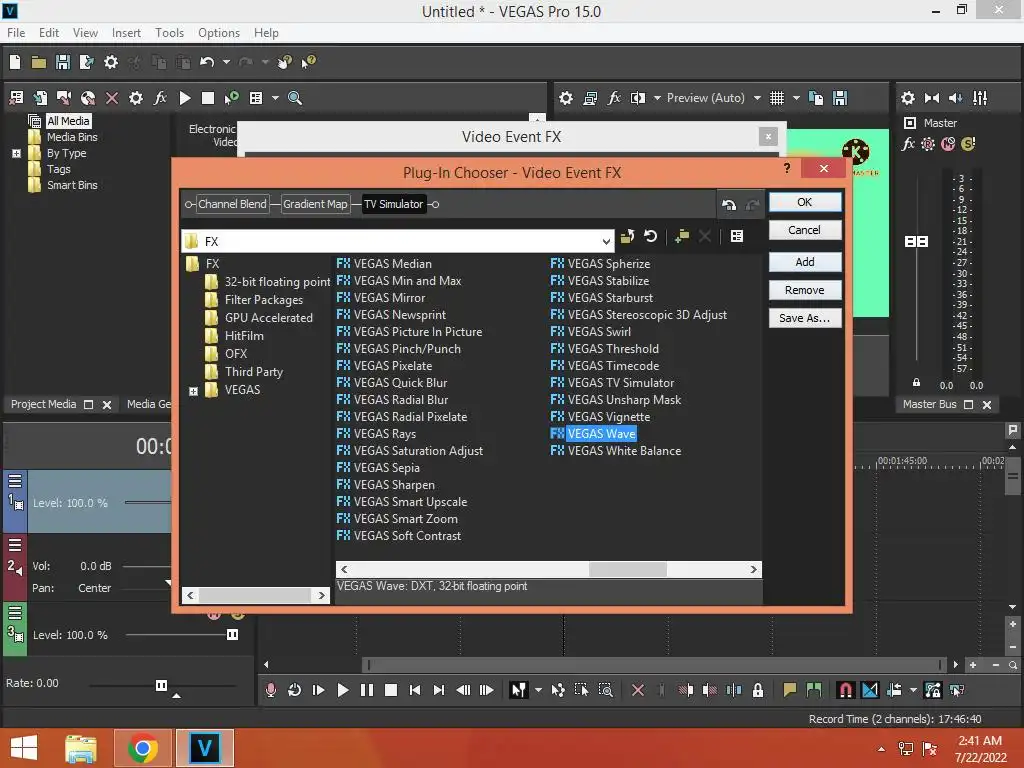1024x768 pixels.
Task: Select VEGAS Vignette in the plug-in list
Action: coord(601,417)
